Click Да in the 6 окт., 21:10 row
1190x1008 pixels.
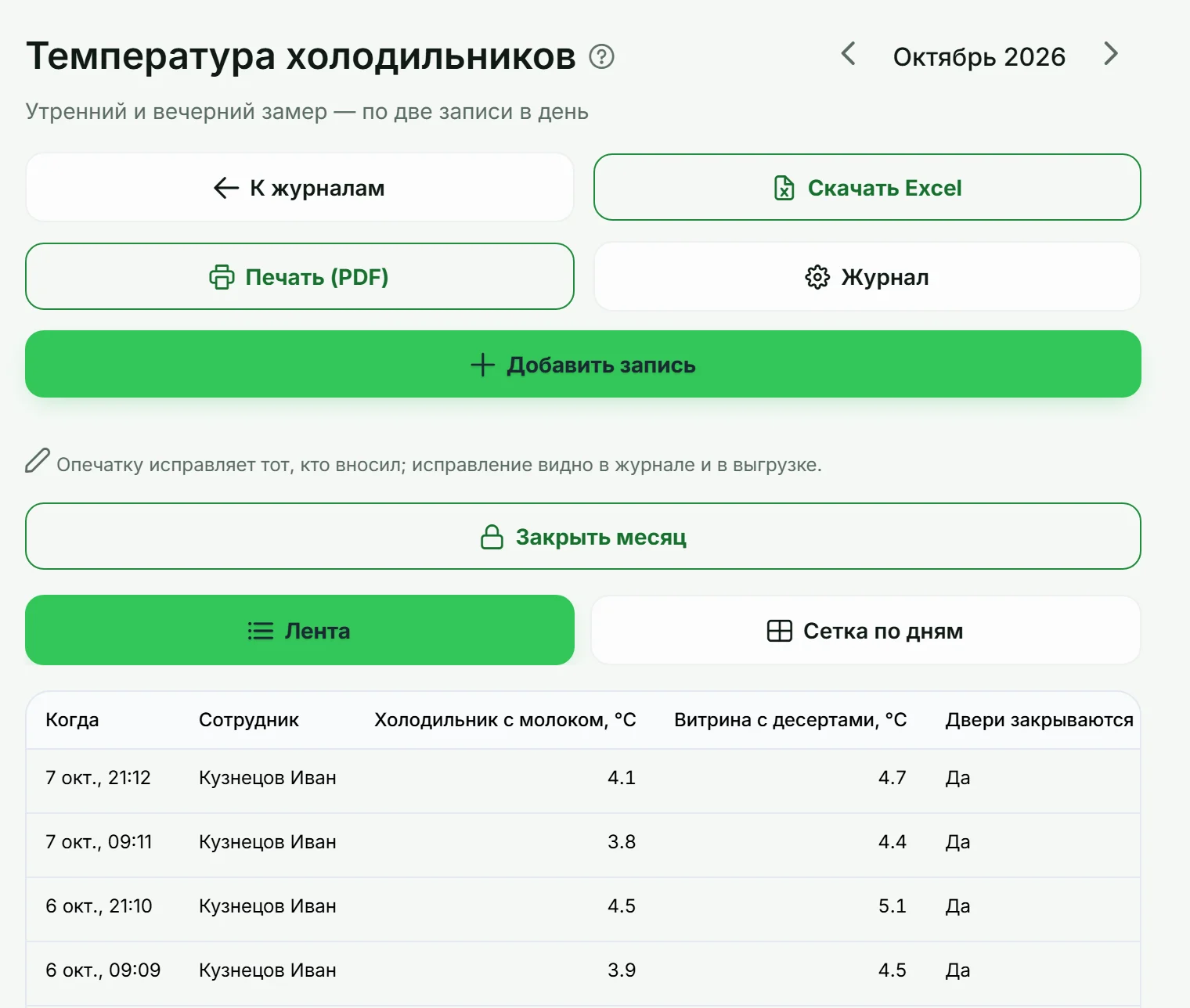pos(957,906)
